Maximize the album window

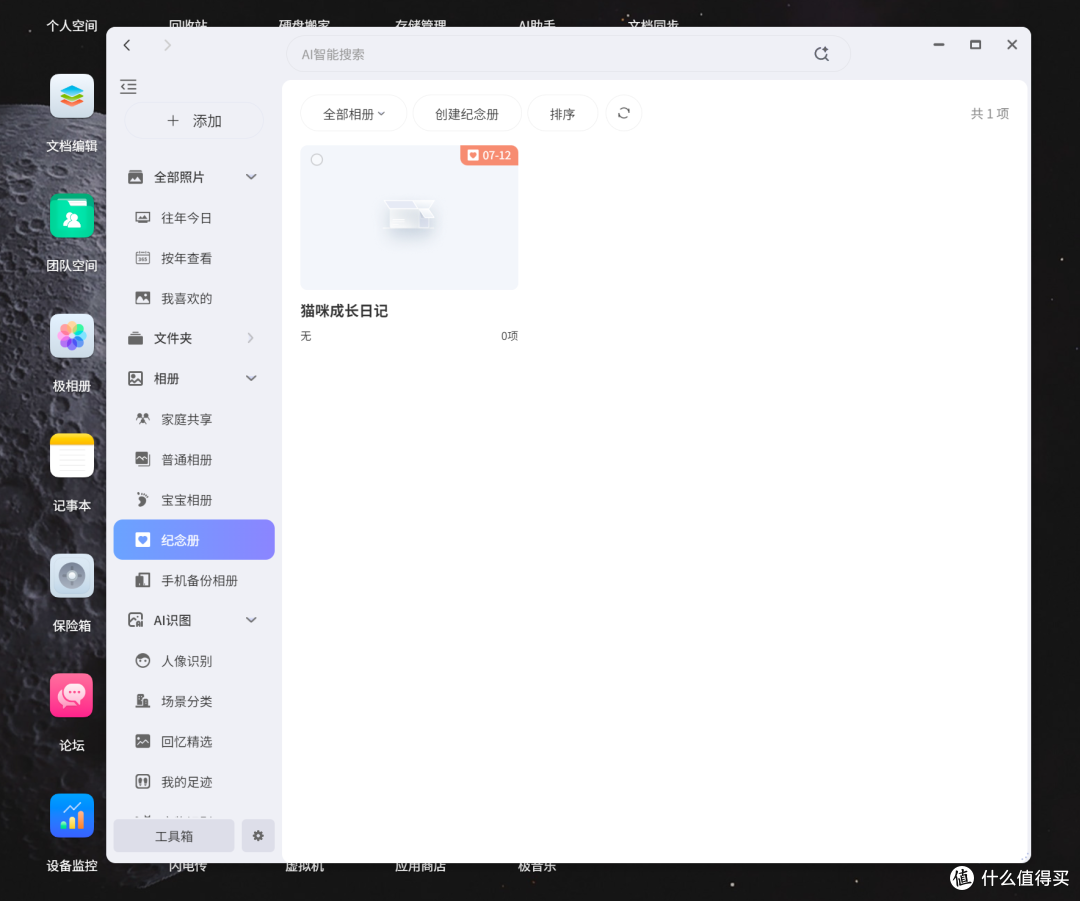click(975, 45)
